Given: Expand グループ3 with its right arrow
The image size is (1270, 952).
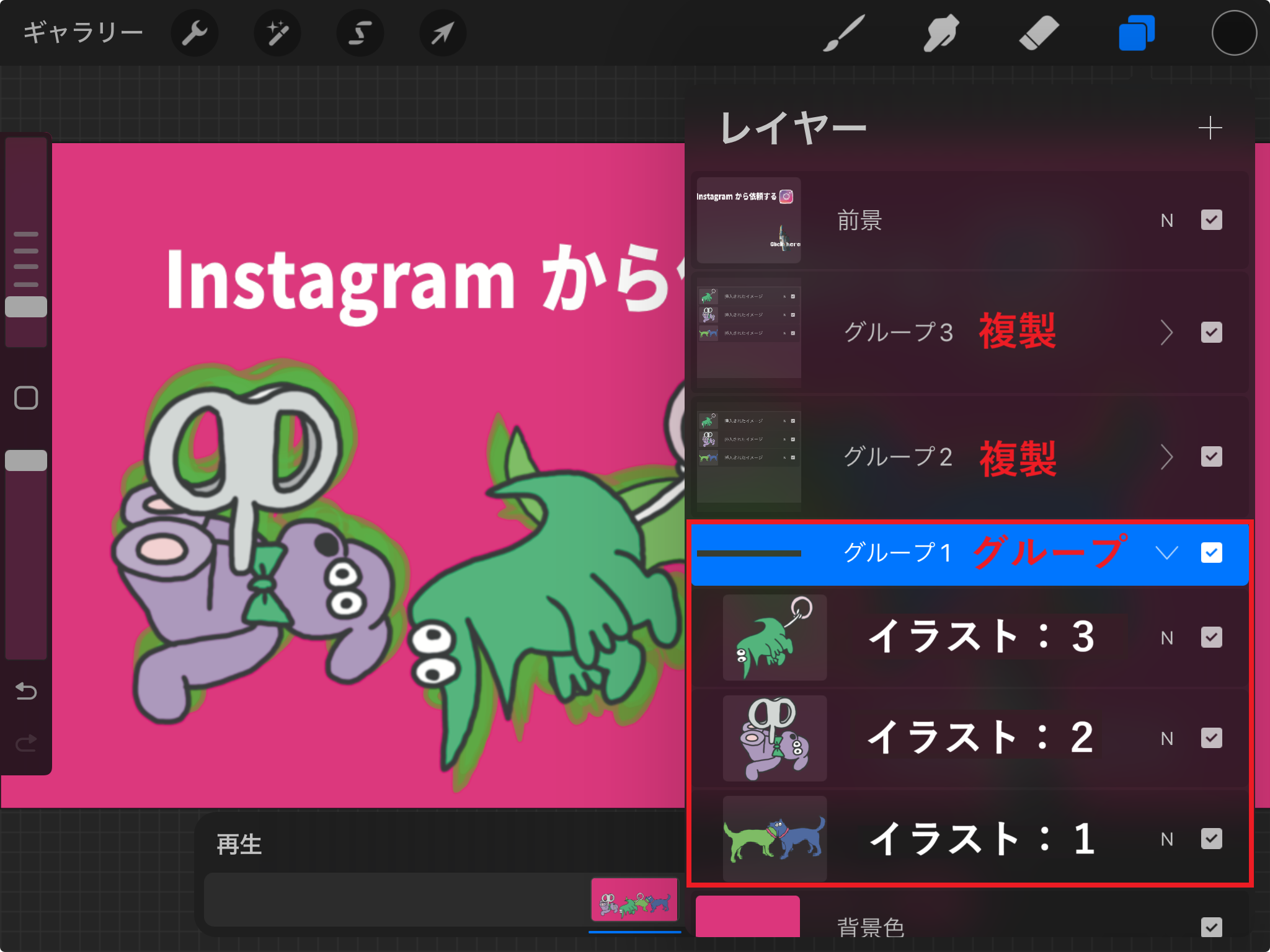Looking at the screenshot, I should (1166, 333).
